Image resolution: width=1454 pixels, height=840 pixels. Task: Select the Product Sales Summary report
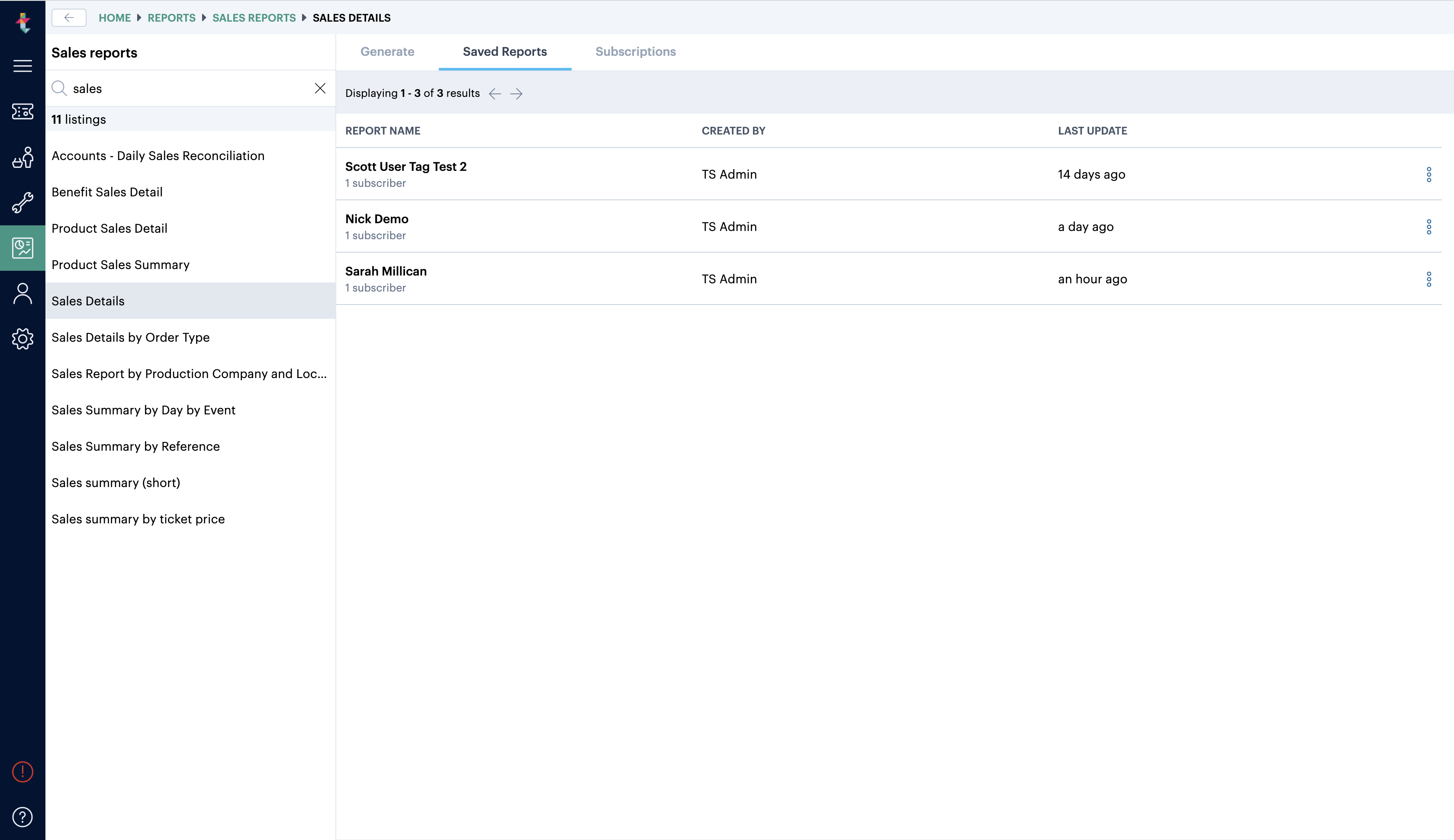pyautogui.click(x=121, y=265)
